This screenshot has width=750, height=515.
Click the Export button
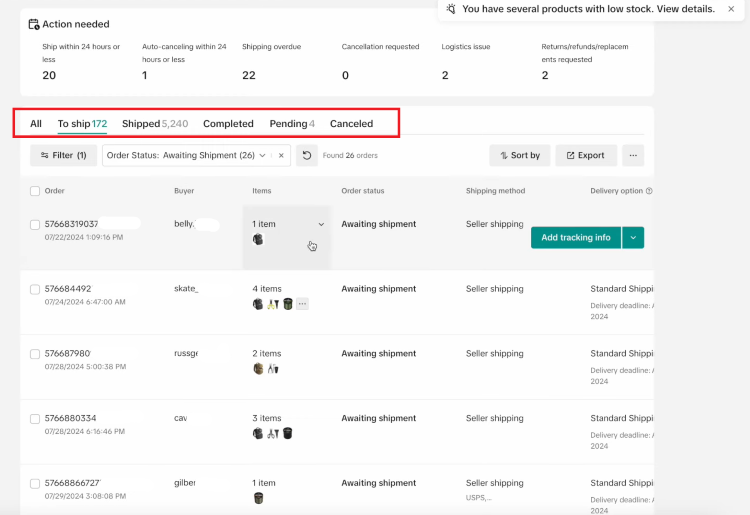[586, 155]
